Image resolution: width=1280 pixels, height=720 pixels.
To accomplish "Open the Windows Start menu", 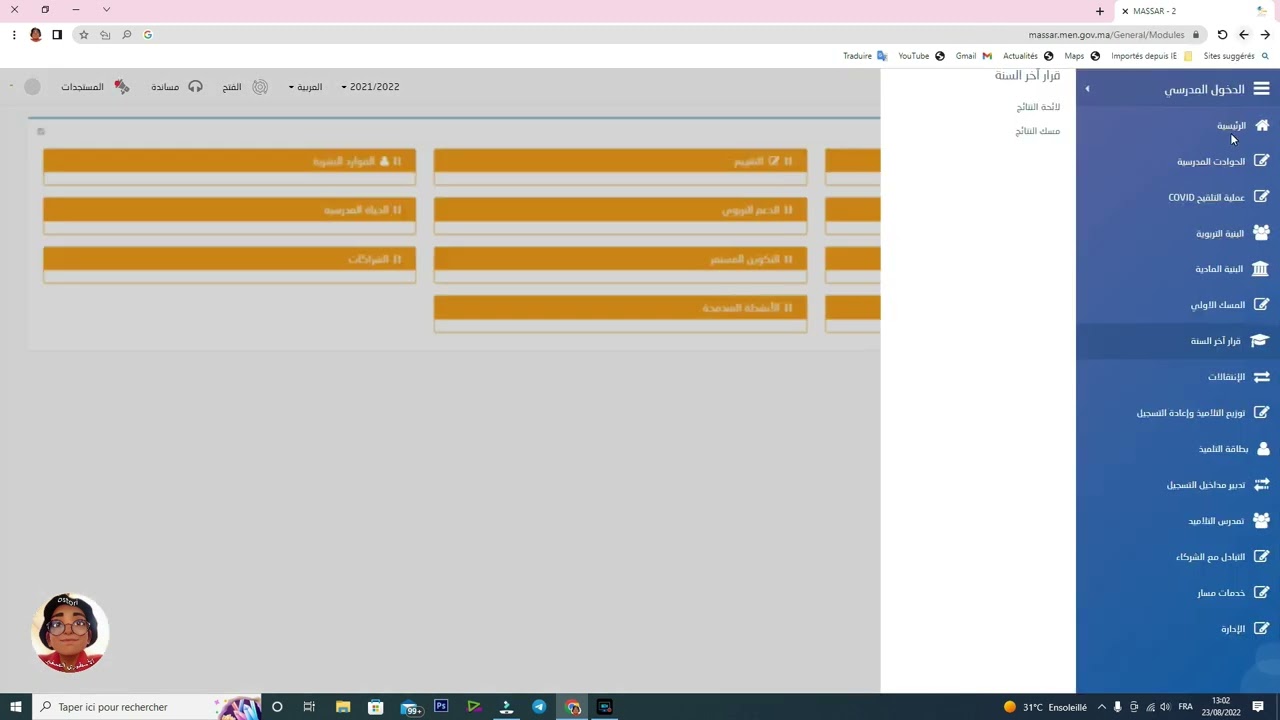I will click(16, 707).
